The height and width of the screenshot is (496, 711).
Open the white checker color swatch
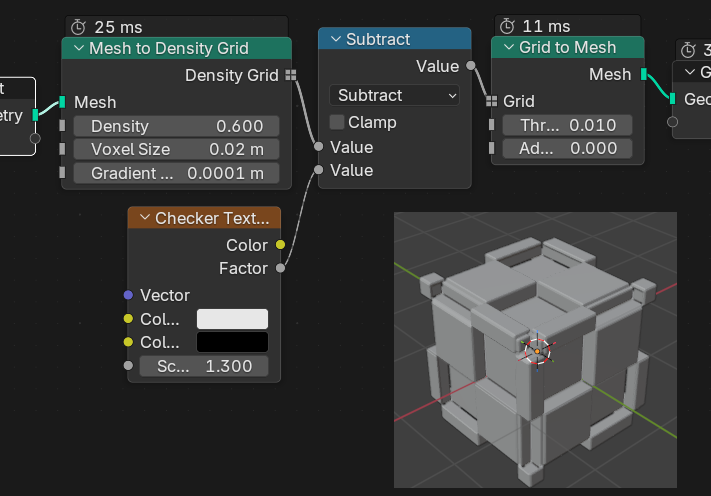click(x=232, y=319)
